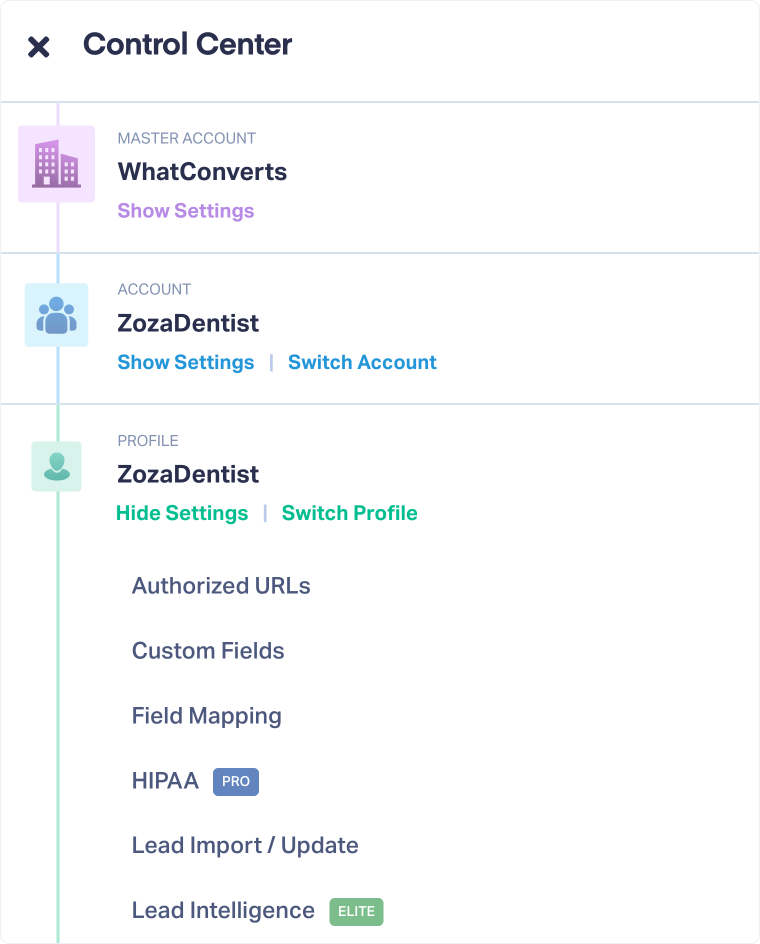The height and width of the screenshot is (944, 760).
Task: Click the ZozaDentist profile name heading
Action: [188, 474]
